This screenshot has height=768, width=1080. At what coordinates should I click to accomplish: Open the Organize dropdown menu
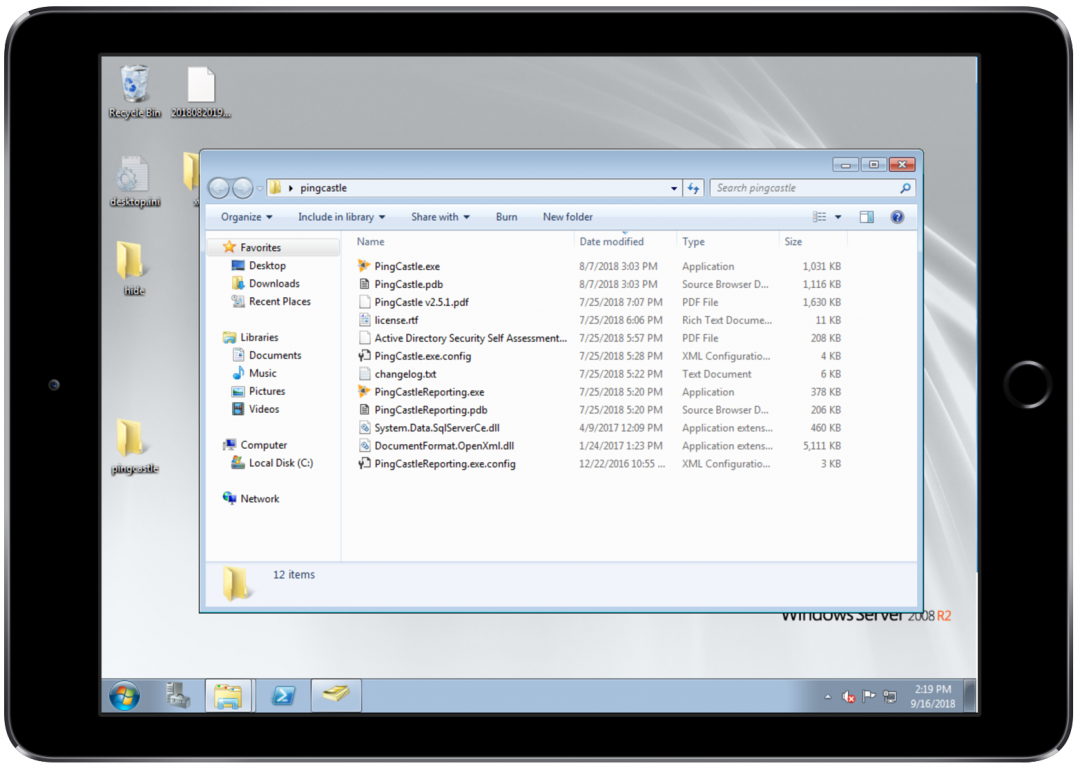pyautogui.click(x=247, y=217)
